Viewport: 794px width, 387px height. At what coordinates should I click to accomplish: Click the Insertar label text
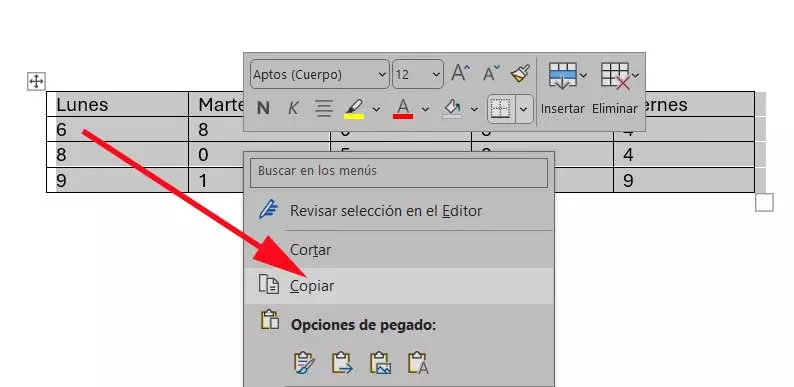(x=563, y=108)
